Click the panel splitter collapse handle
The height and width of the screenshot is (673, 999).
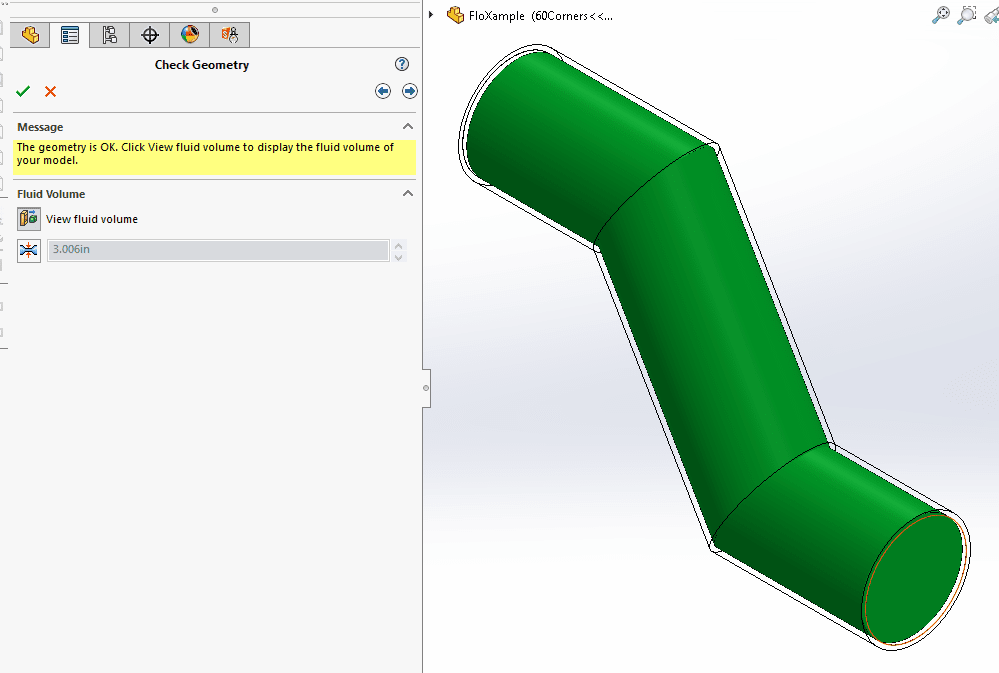426,387
